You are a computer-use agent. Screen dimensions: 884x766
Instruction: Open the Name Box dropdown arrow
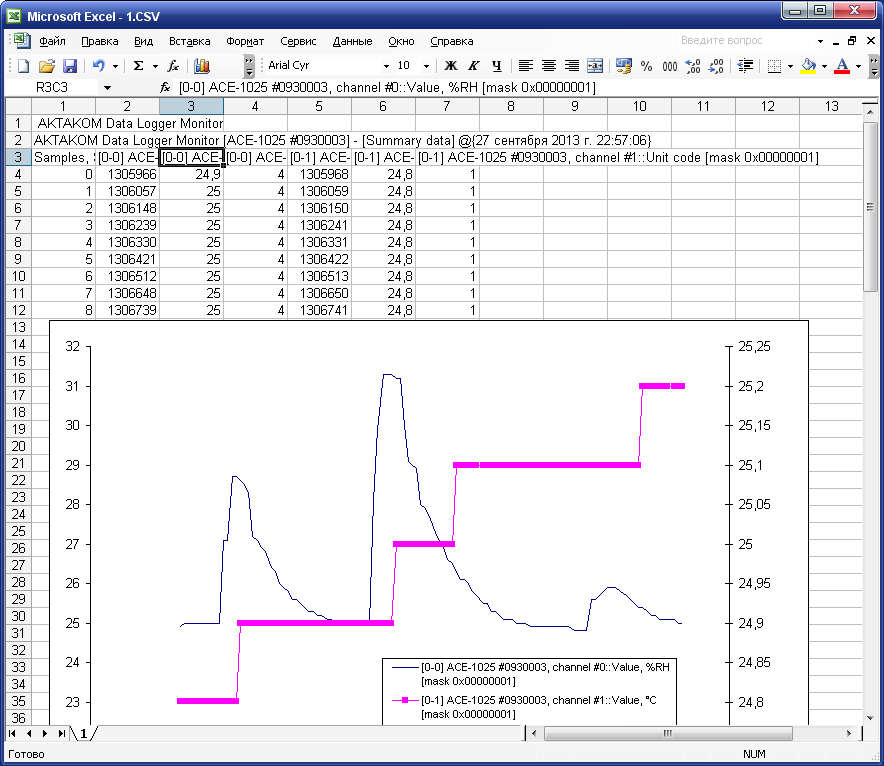[107, 87]
